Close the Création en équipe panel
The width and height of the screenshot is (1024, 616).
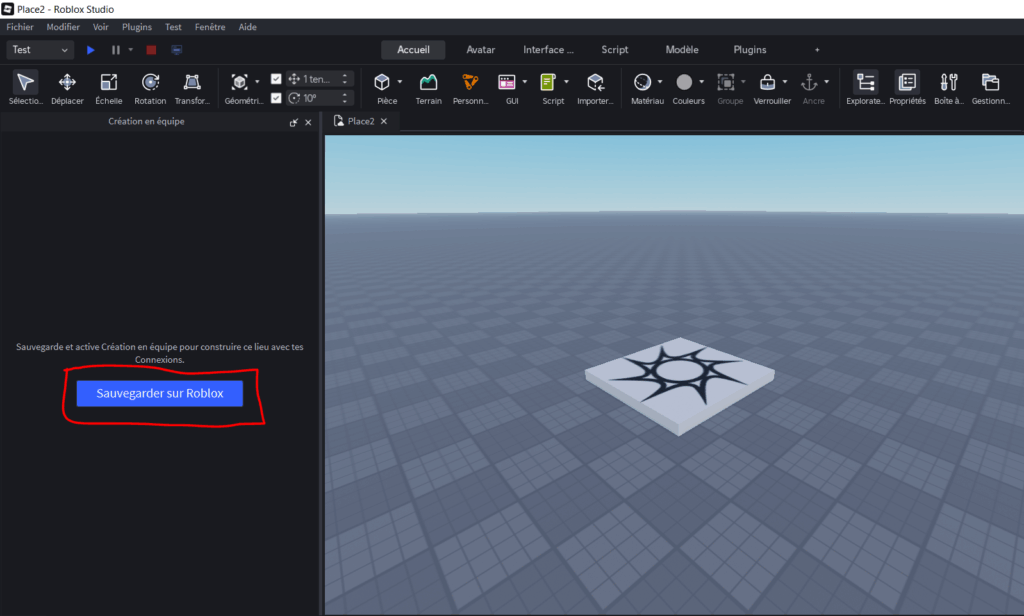[308, 122]
